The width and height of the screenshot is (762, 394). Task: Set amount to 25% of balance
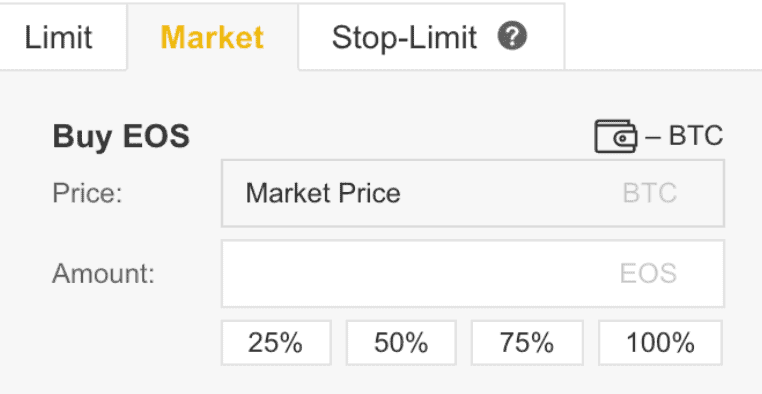[276, 343]
